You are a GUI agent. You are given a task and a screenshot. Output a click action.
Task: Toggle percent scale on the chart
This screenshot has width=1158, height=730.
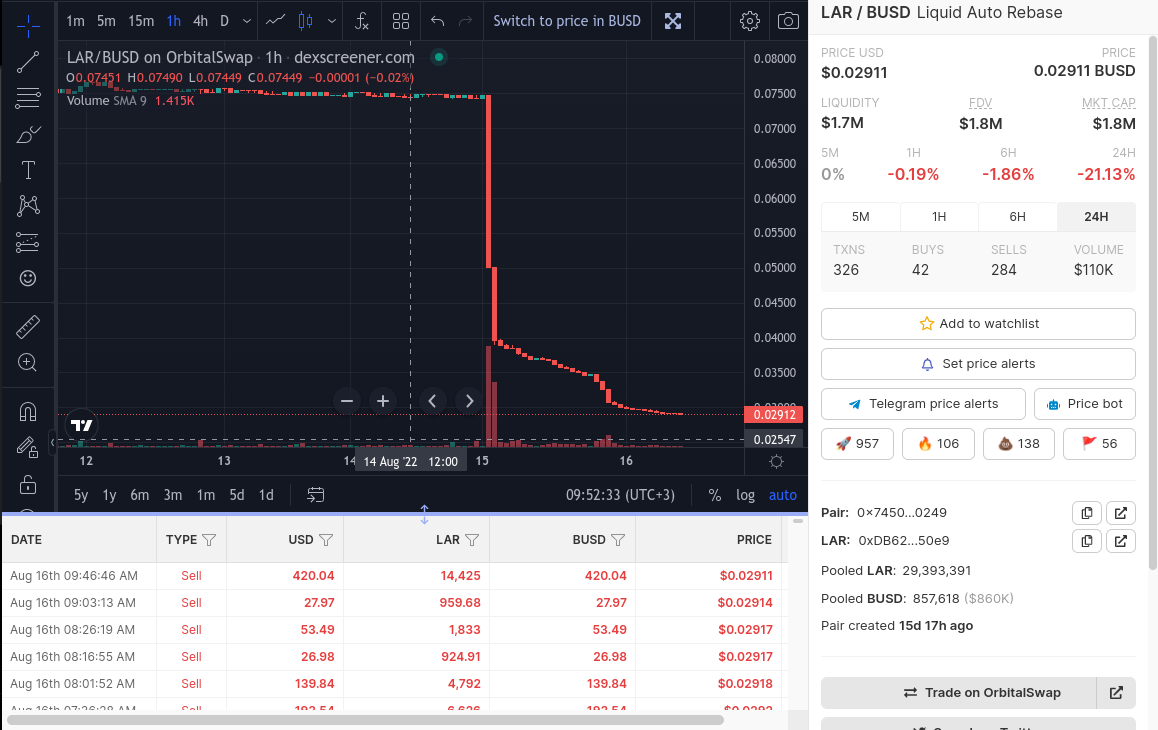(x=714, y=495)
